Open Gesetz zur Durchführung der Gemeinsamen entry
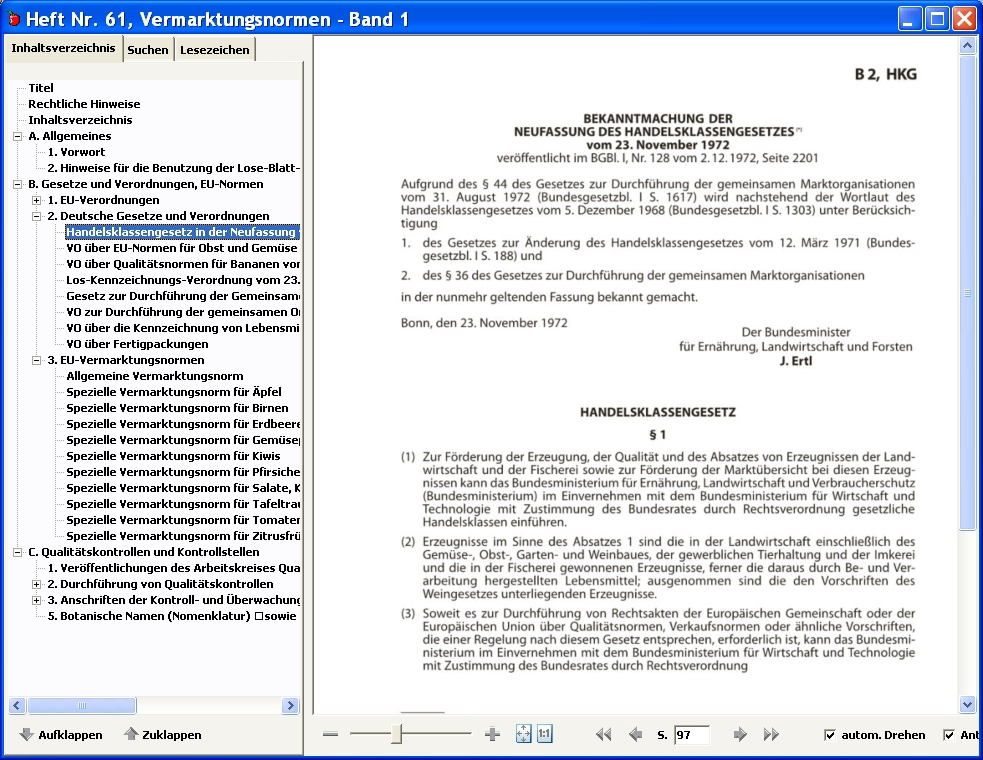The height and width of the screenshot is (760, 983). [x=183, y=296]
